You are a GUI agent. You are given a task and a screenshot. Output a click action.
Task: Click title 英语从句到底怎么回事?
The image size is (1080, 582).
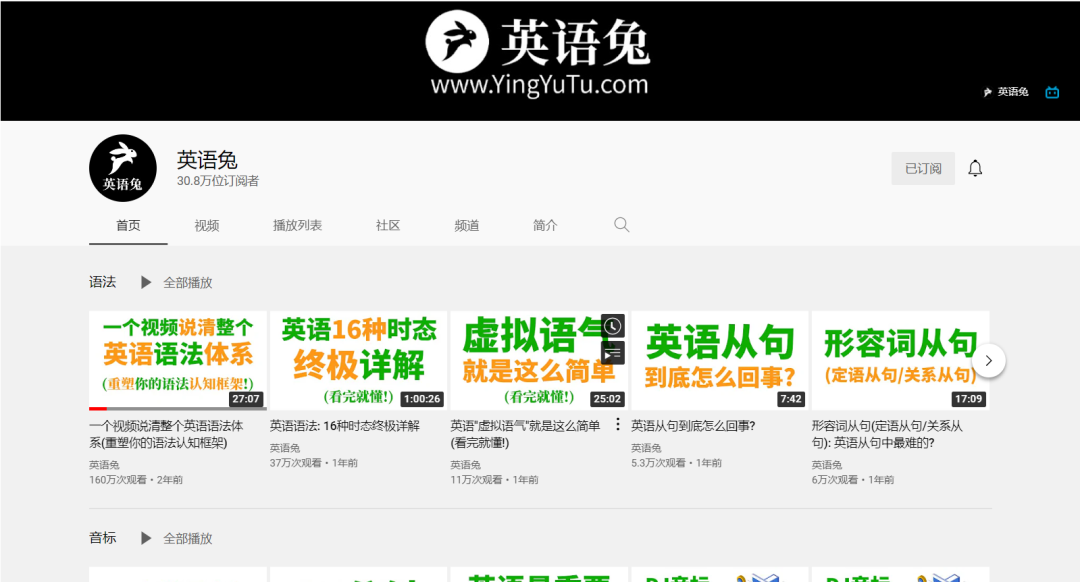click(x=693, y=426)
